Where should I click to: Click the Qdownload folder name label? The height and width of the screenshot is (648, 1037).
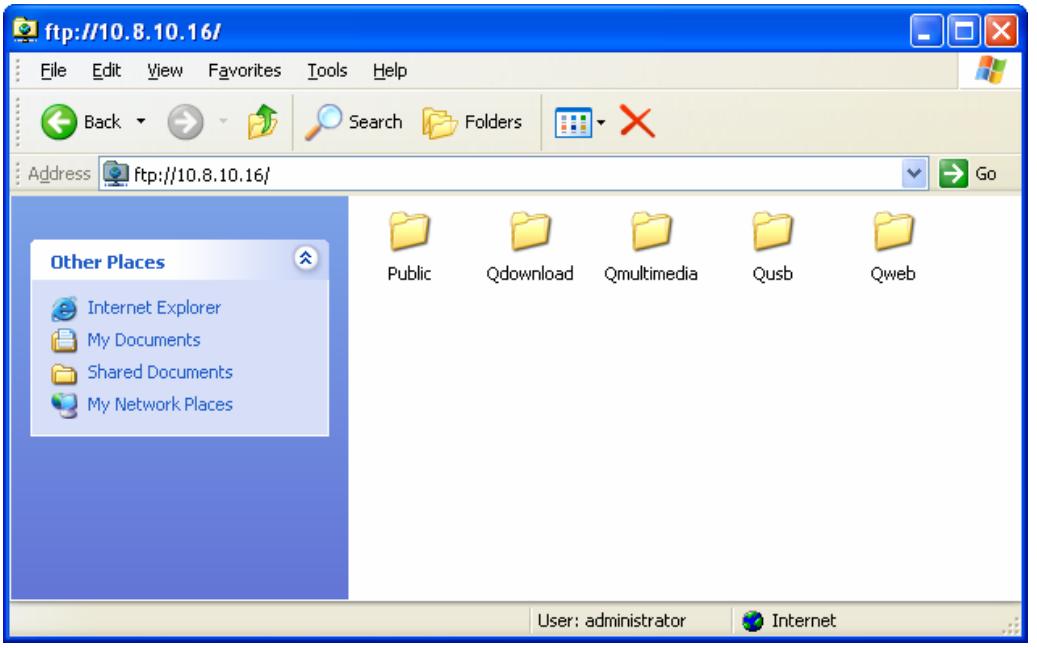(530, 274)
